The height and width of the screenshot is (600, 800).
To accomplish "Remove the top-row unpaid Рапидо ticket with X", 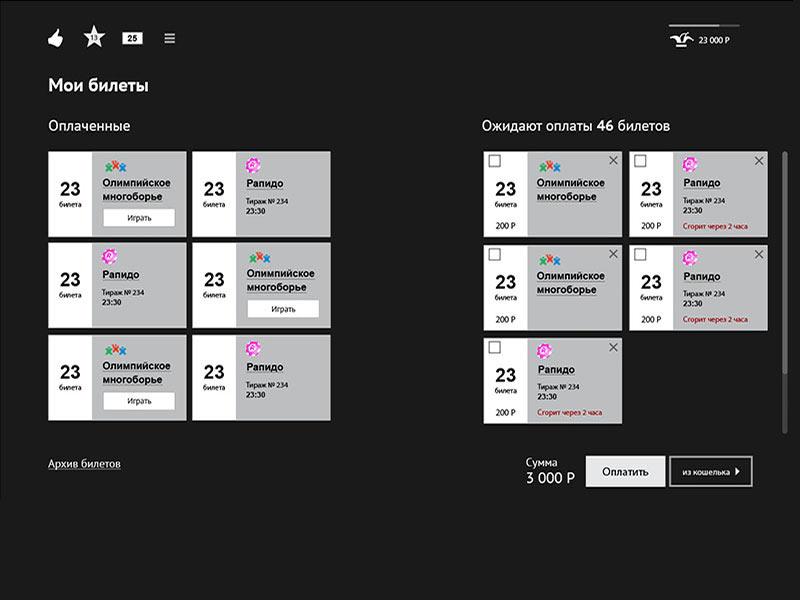I will pos(758,161).
